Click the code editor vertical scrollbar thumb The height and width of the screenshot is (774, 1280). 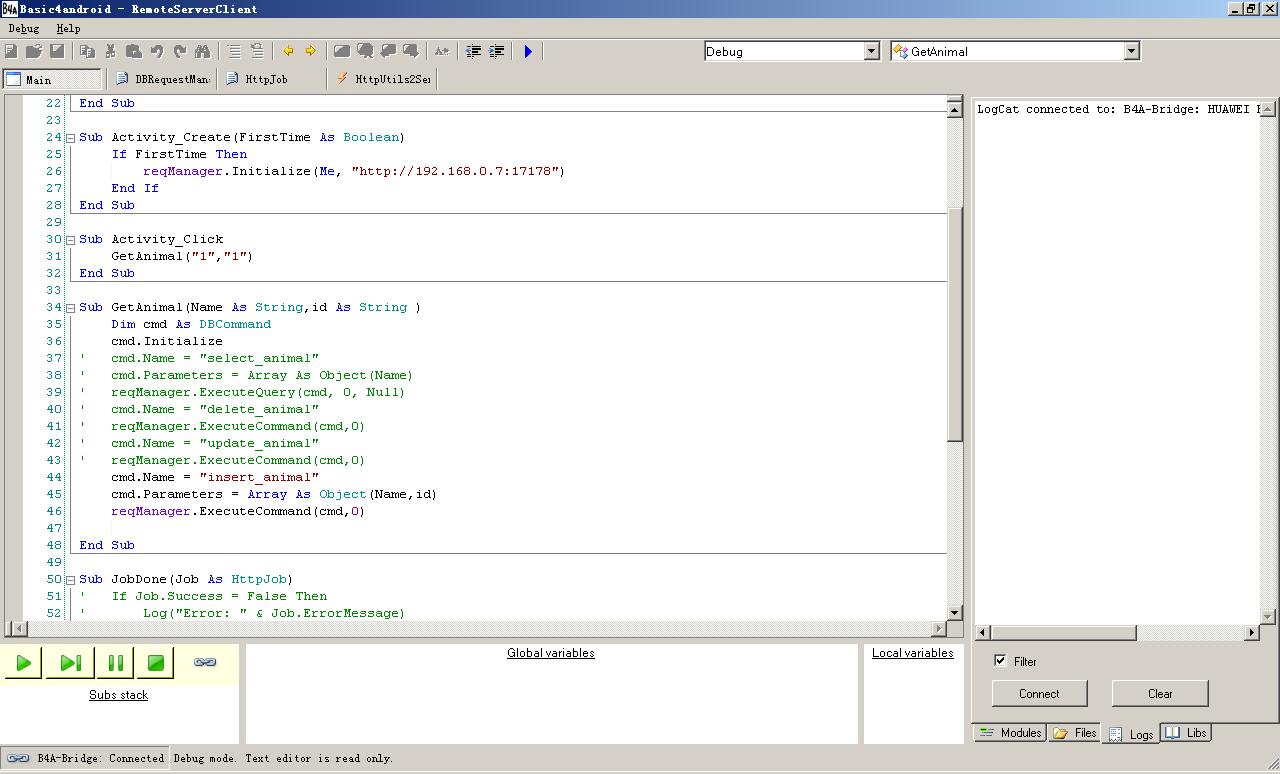click(954, 325)
